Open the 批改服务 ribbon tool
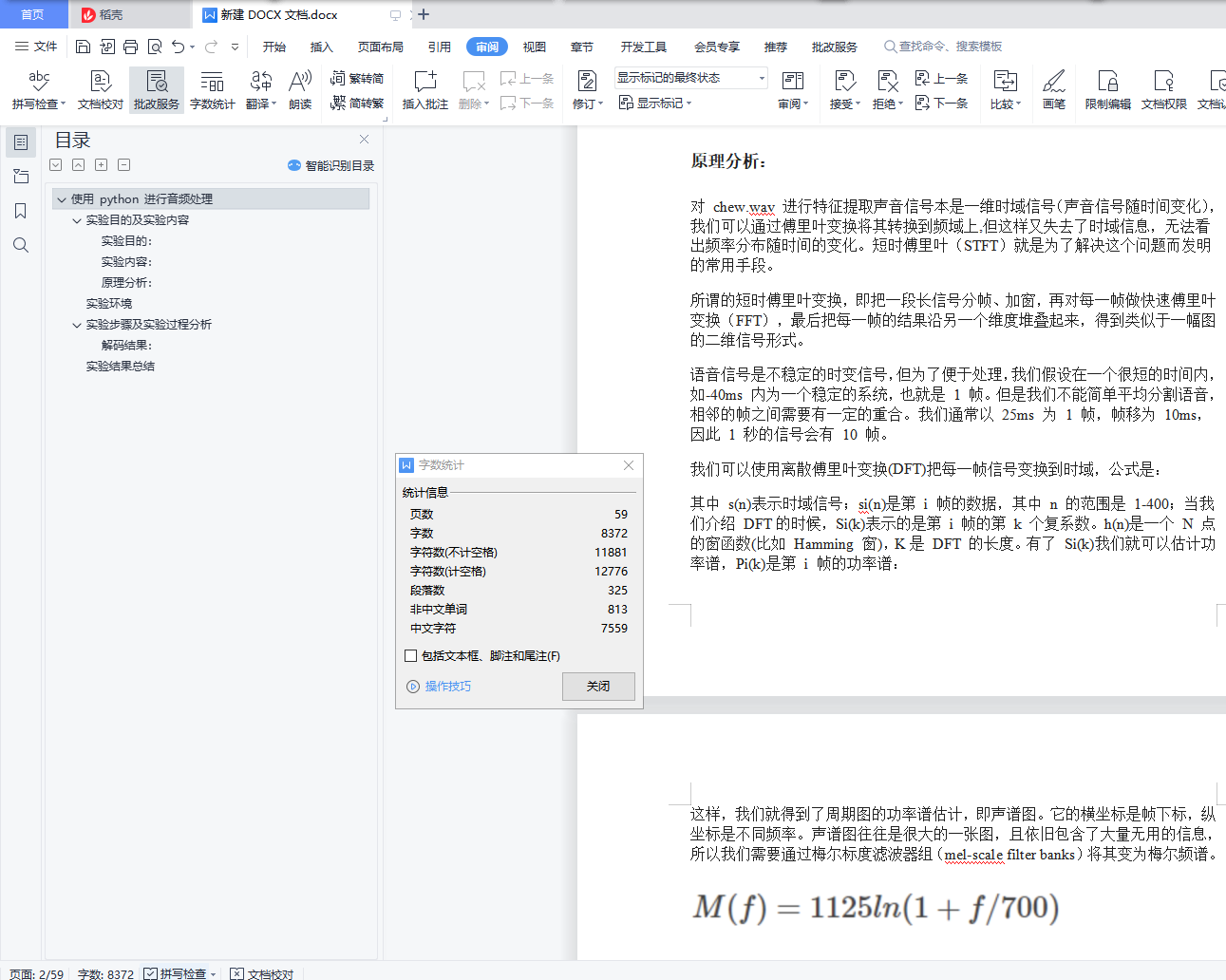 pos(157,90)
